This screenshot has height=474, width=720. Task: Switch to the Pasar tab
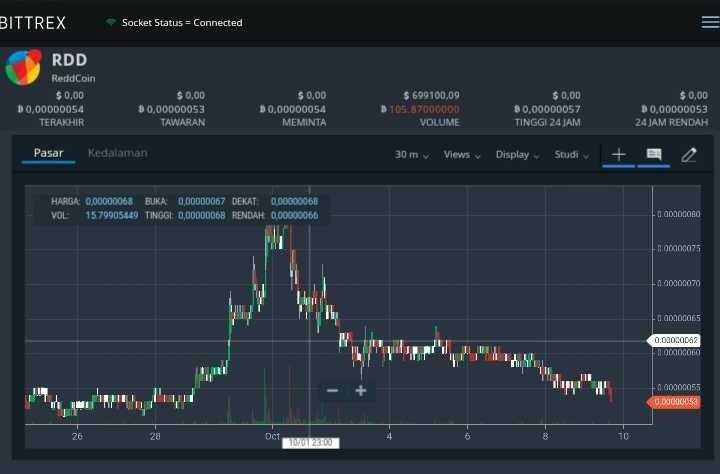click(x=48, y=153)
